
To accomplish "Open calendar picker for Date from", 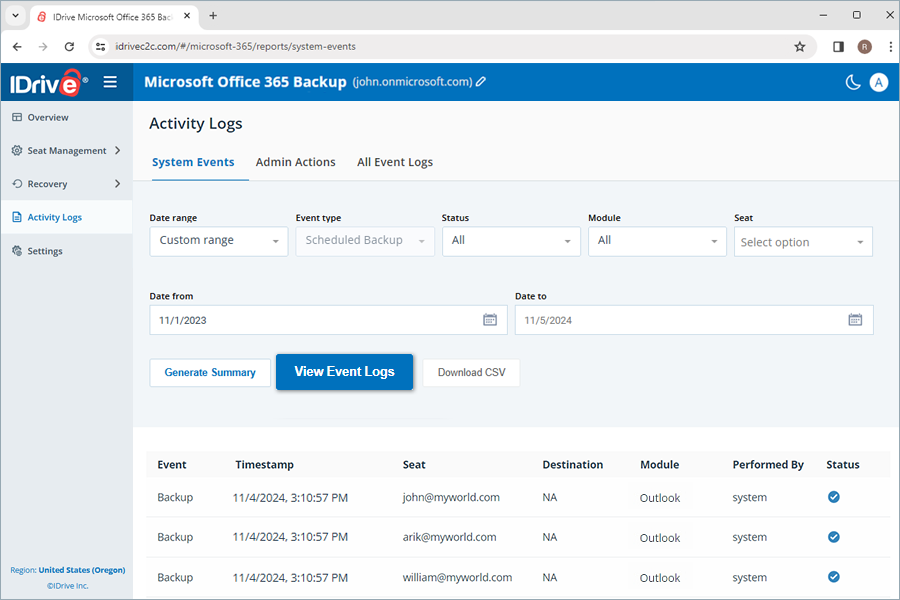I will [490, 320].
